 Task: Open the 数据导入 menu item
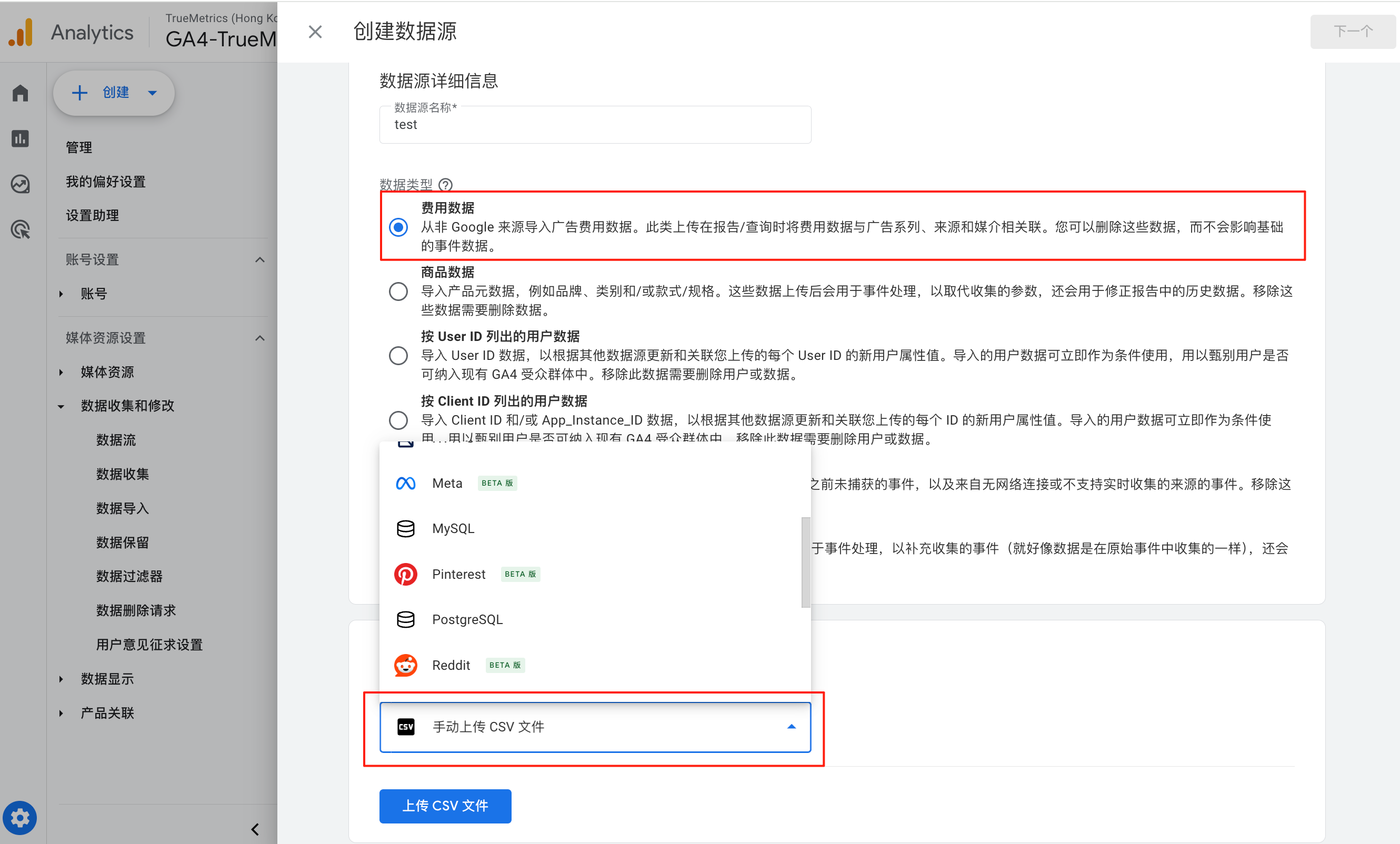point(122,508)
